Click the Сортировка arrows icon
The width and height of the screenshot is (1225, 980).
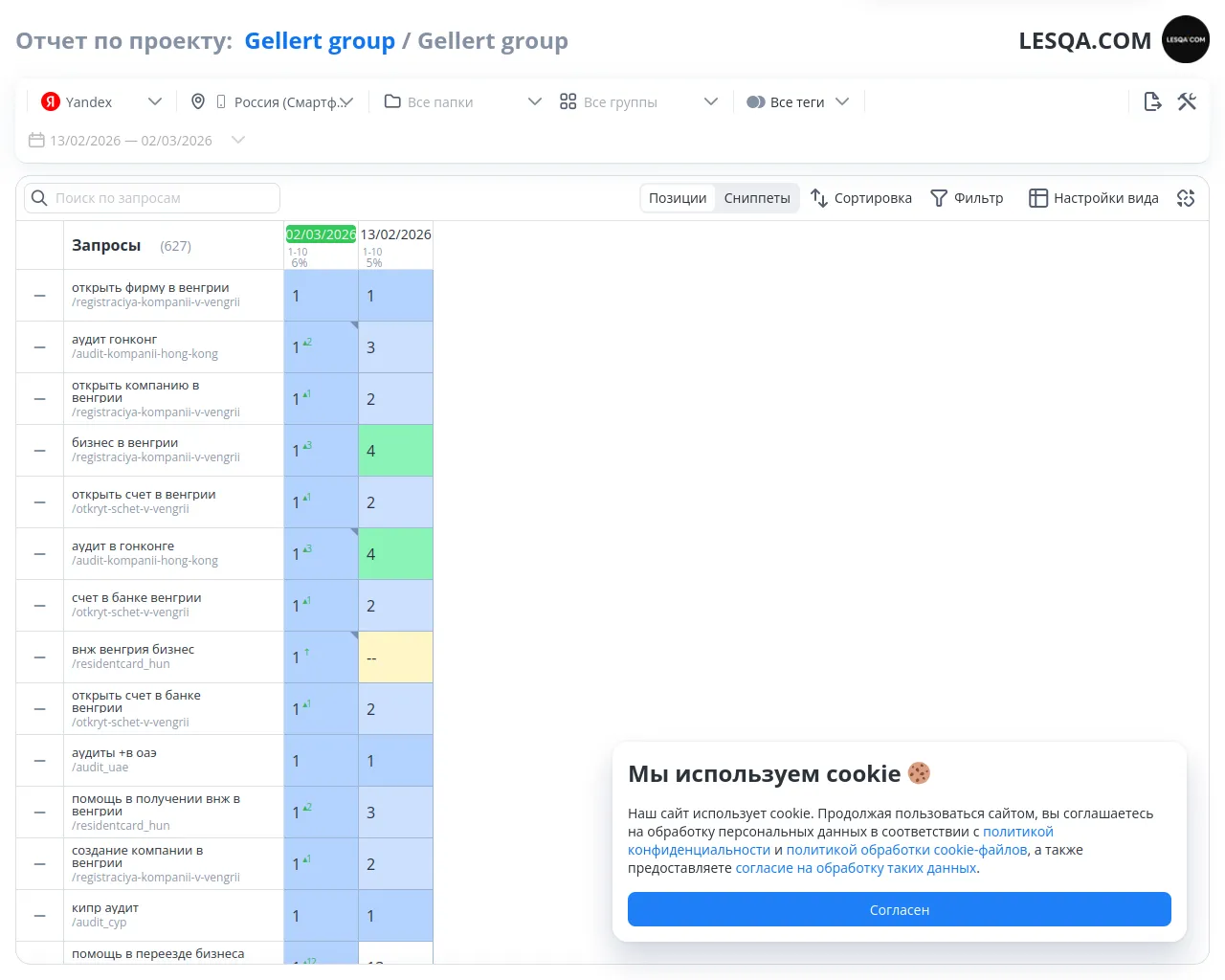(819, 198)
